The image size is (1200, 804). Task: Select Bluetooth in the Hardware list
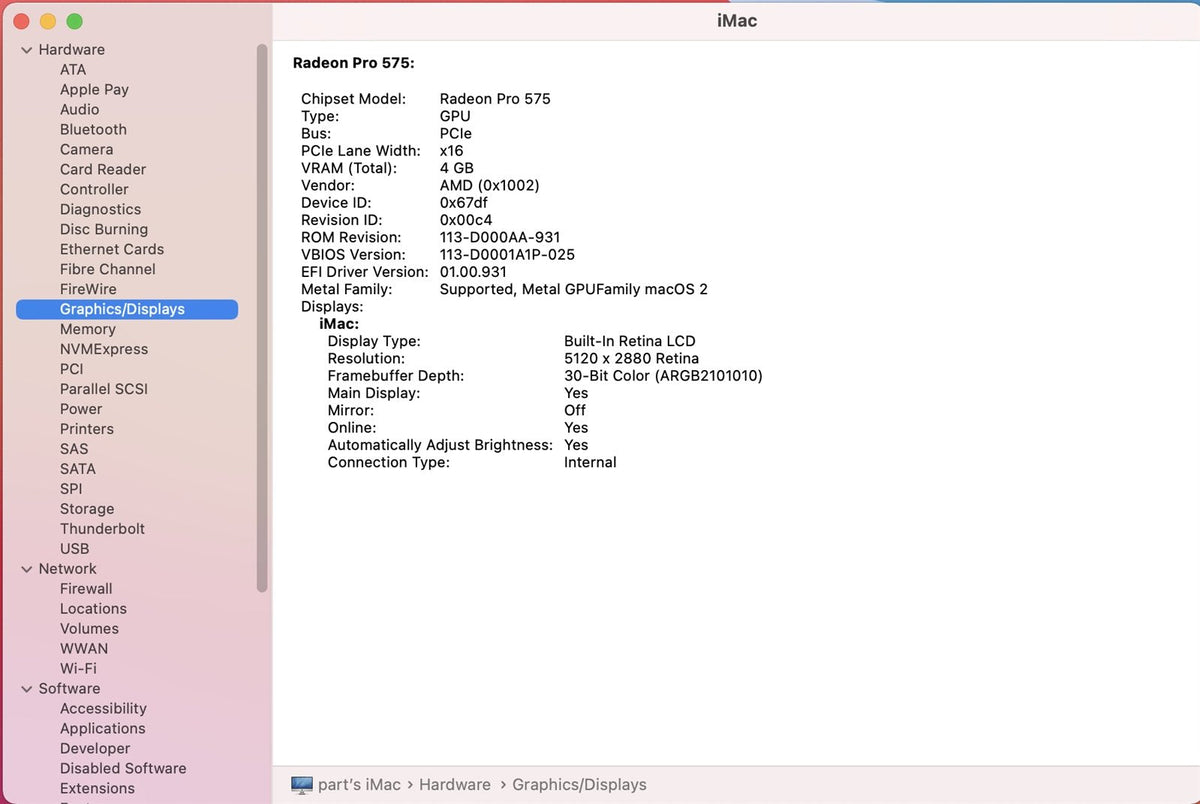pos(93,129)
